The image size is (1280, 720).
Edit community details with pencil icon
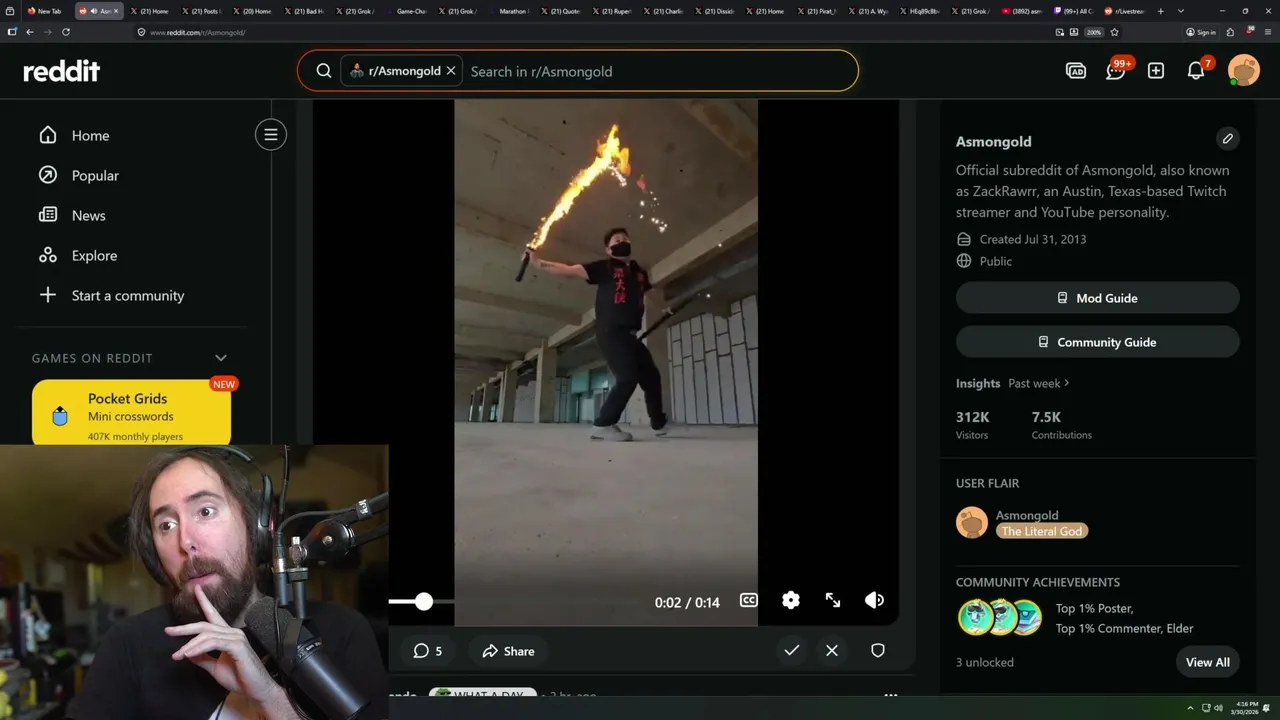1228,139
